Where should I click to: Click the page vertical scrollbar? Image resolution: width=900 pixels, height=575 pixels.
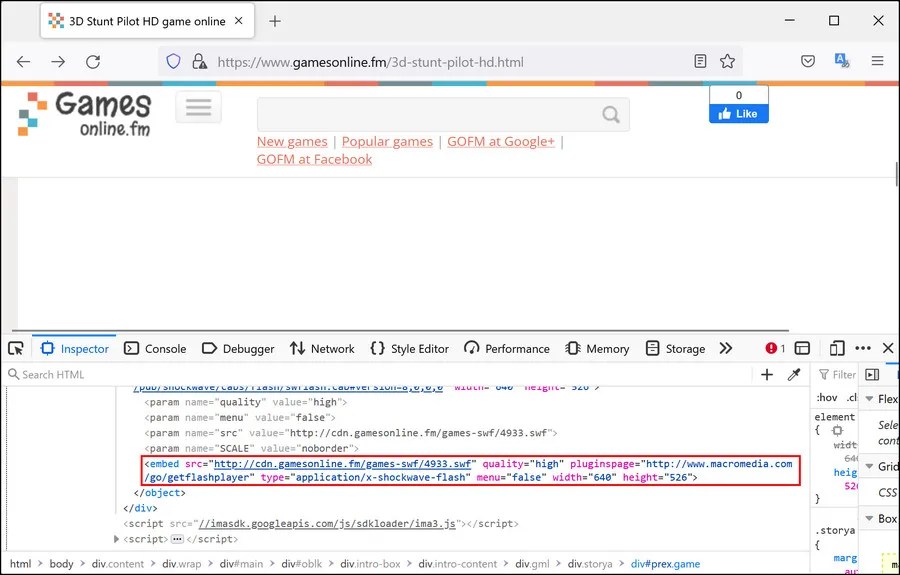coord(897,174)
